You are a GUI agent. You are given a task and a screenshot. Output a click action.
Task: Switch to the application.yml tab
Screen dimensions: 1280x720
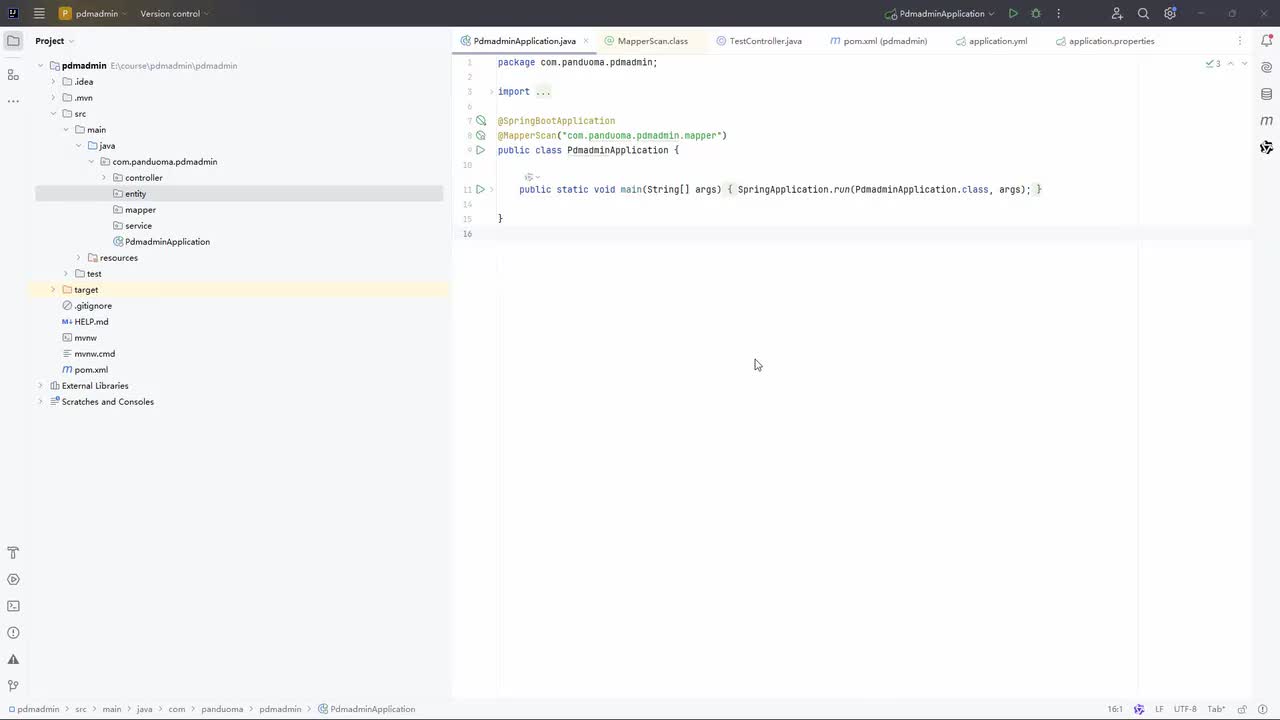(x=997, y=41)
